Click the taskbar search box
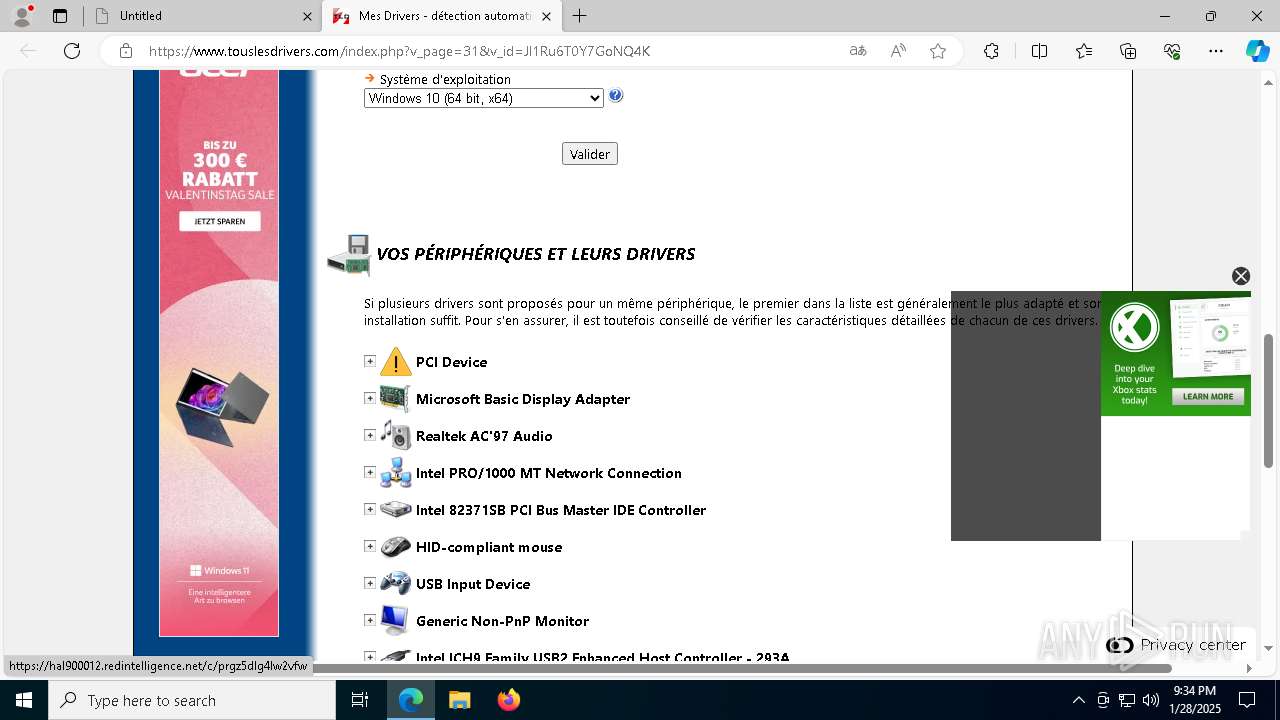1280x720 pixels. 192,700
